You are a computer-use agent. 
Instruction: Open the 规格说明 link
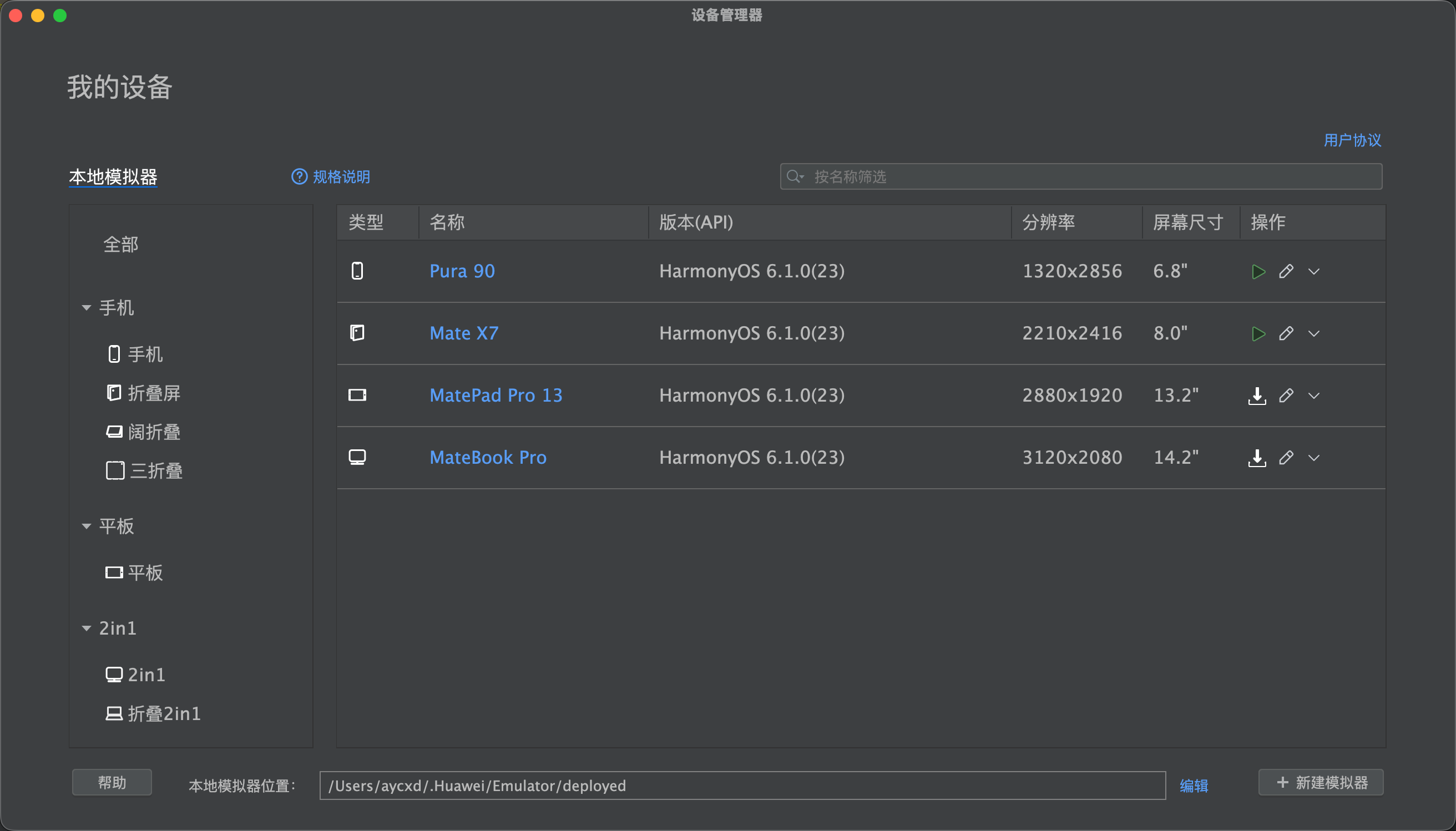click(341, 177)
